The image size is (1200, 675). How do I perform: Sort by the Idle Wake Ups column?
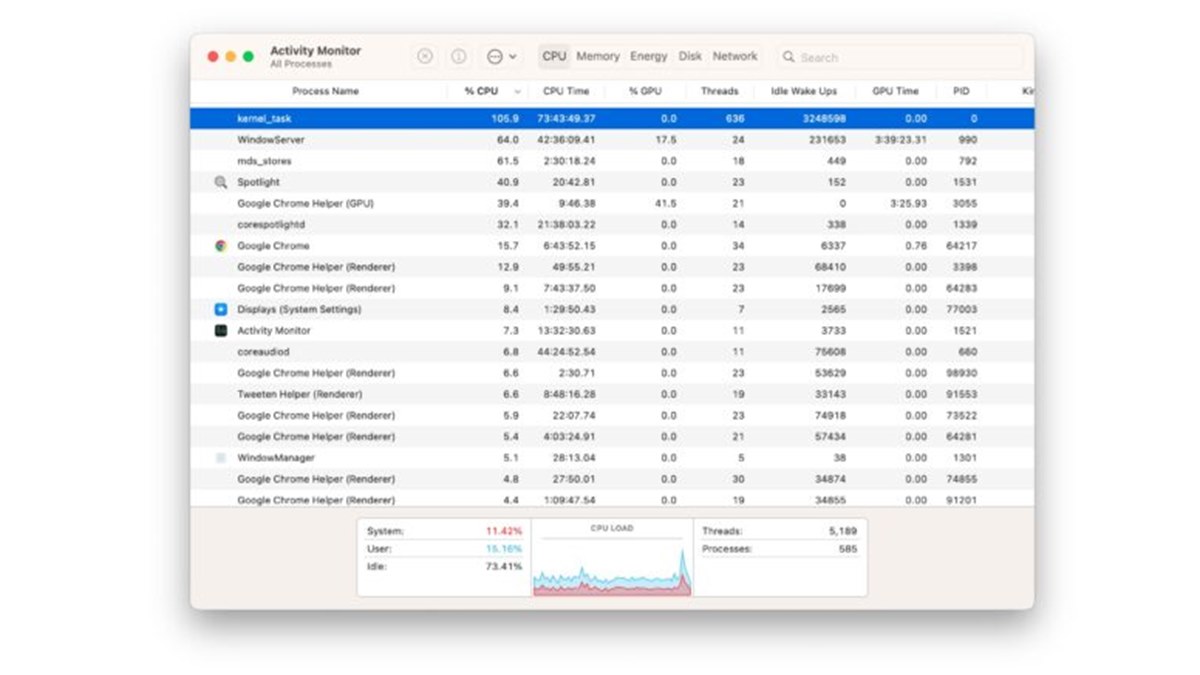(803, 91)
